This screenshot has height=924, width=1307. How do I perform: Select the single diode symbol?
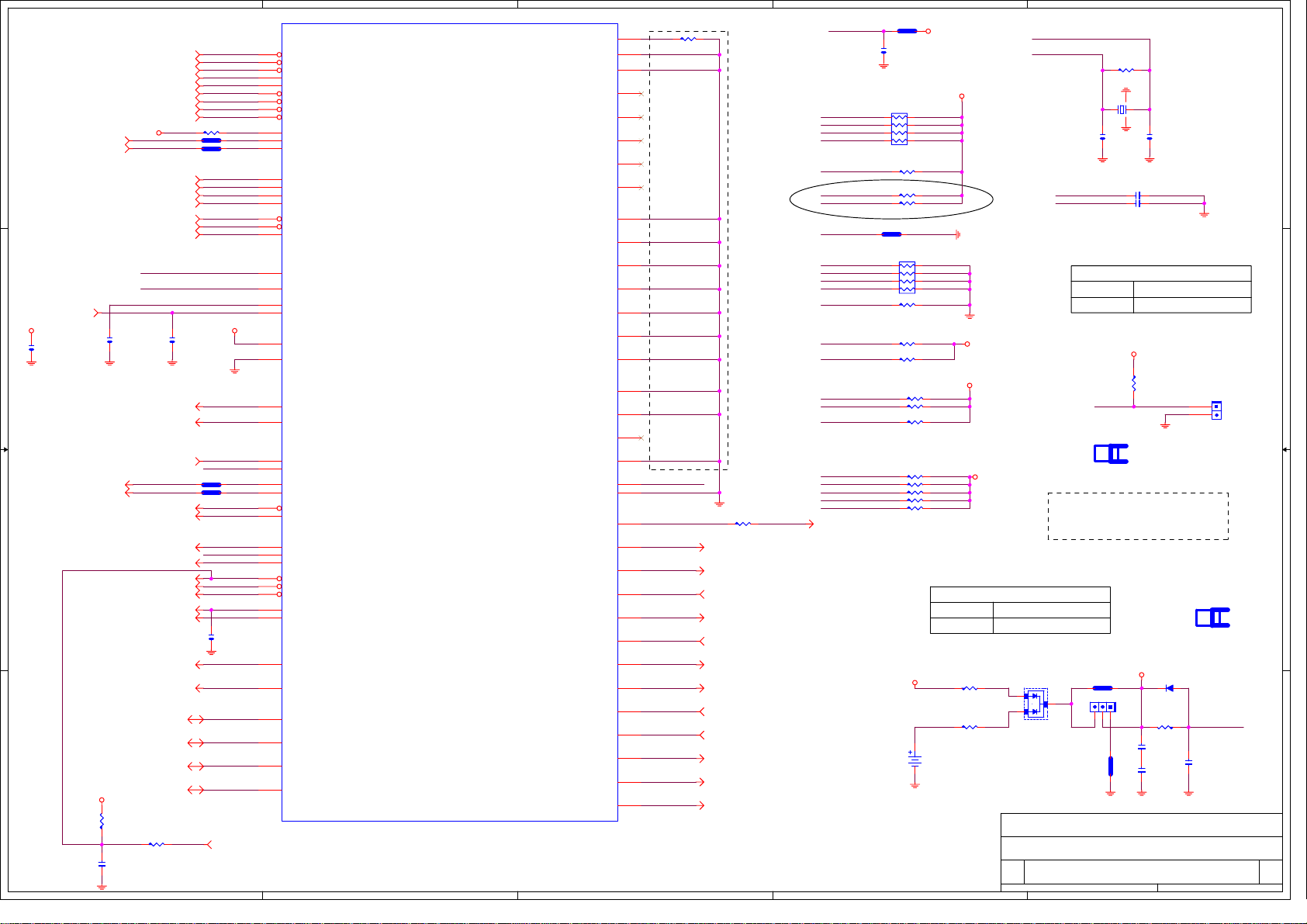point(1170,688)
